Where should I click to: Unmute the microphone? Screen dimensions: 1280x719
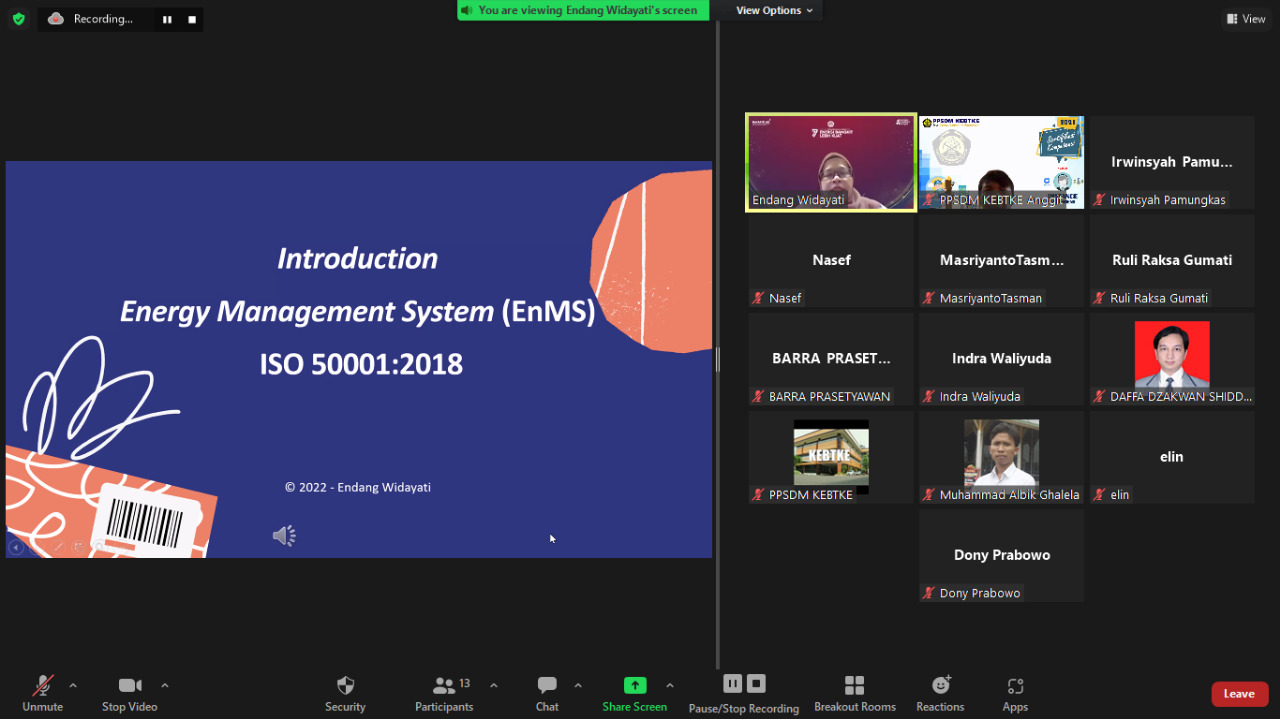(43, 692)
